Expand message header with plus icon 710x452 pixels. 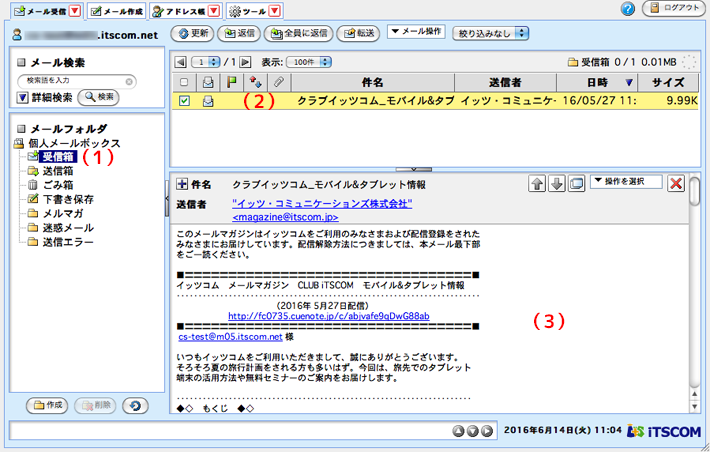183,185
